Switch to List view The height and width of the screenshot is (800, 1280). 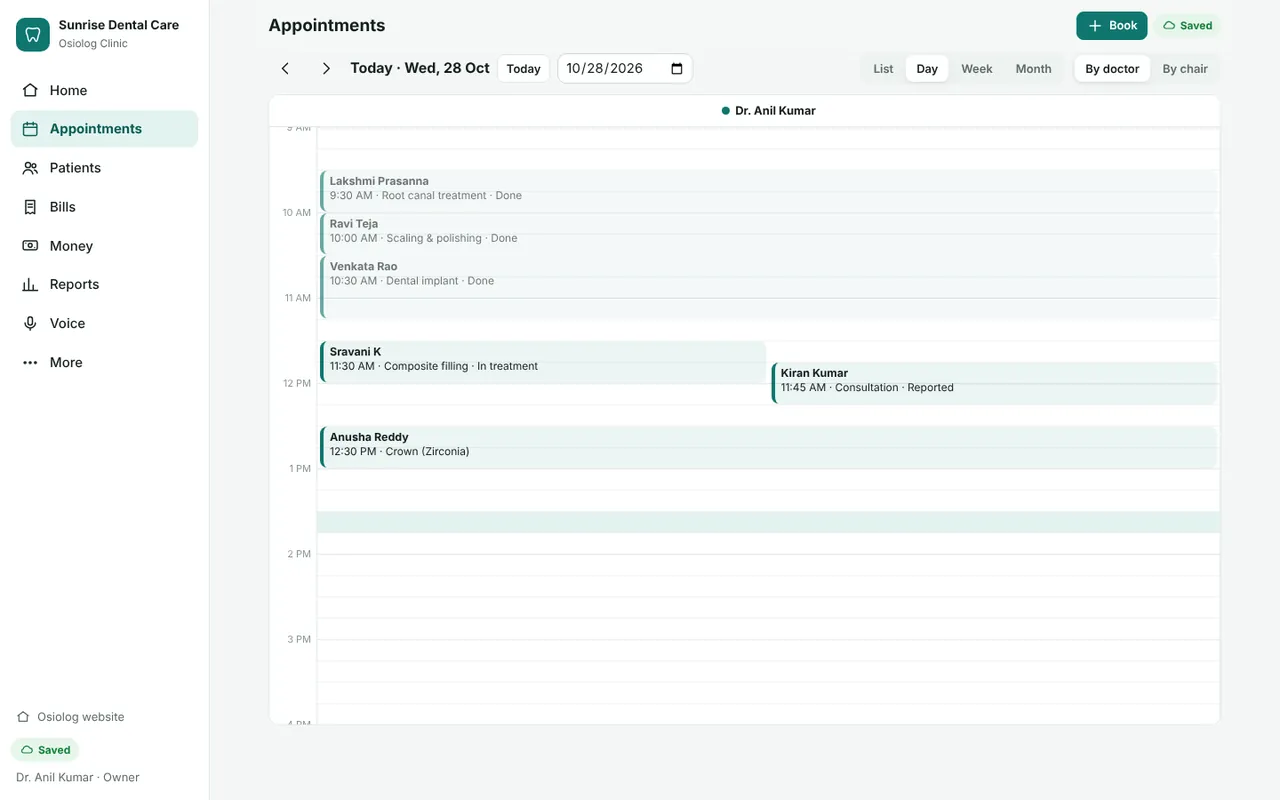[x=883, y=69]
